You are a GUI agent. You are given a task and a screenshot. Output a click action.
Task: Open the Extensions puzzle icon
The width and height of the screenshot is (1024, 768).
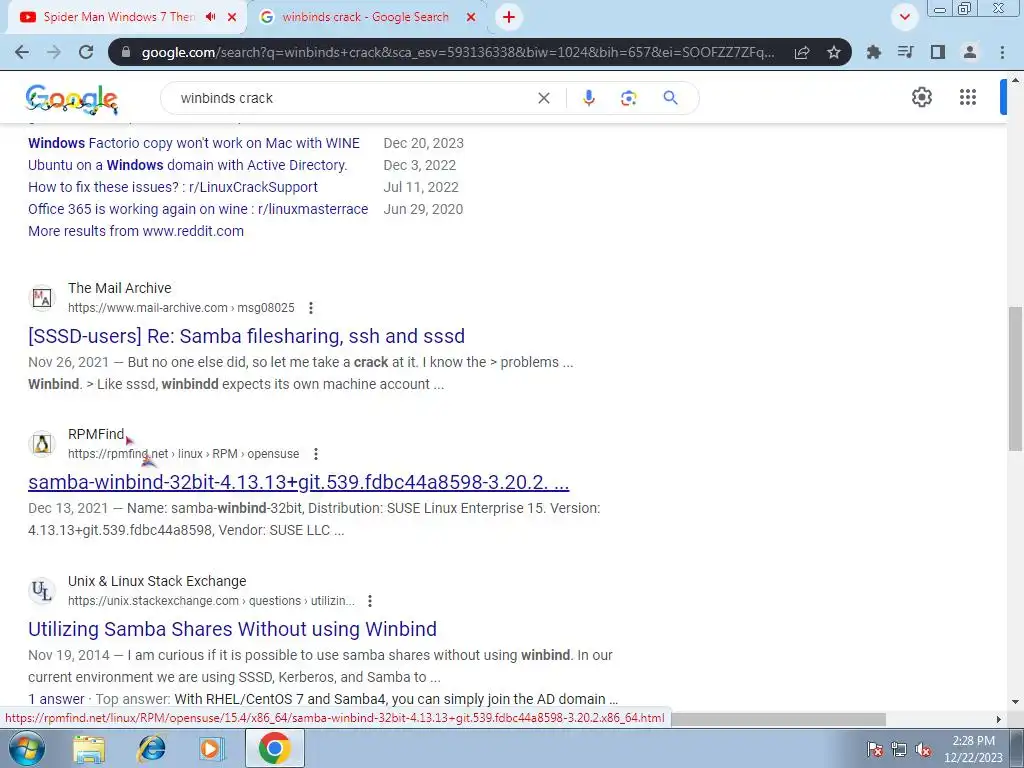coord(873,52)
